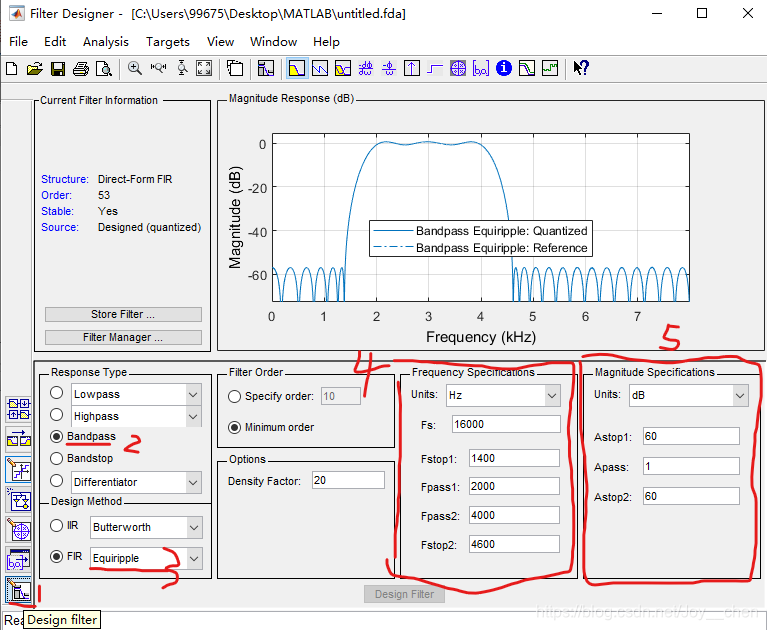The image size is (767, 630).
Task: Open the Equiripple FIR method dropdown
Action: [x=194, y=558]
